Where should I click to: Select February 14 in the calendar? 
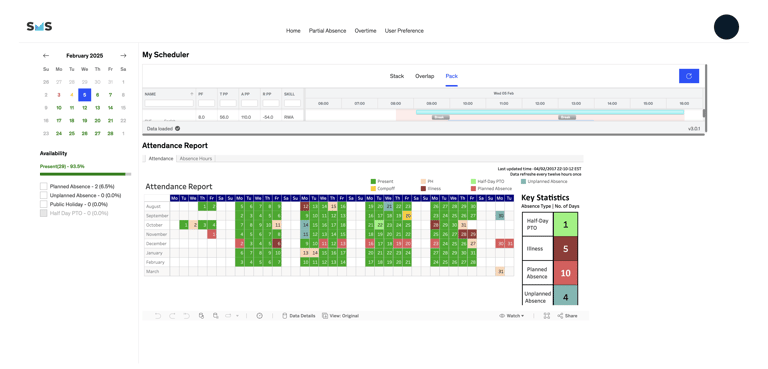point(110,108)
